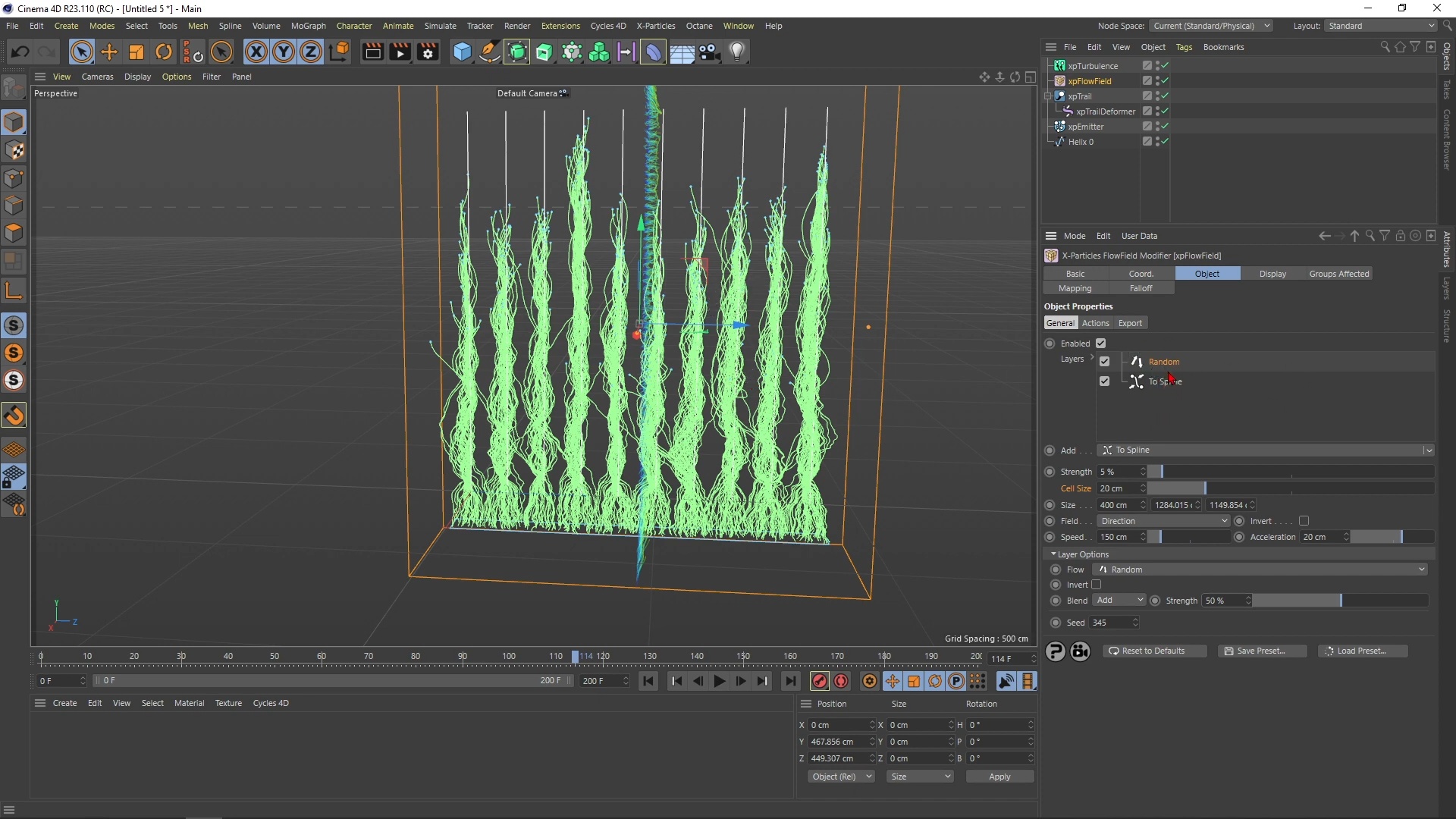Open the MoGraph menu

(x=308, y=26)
